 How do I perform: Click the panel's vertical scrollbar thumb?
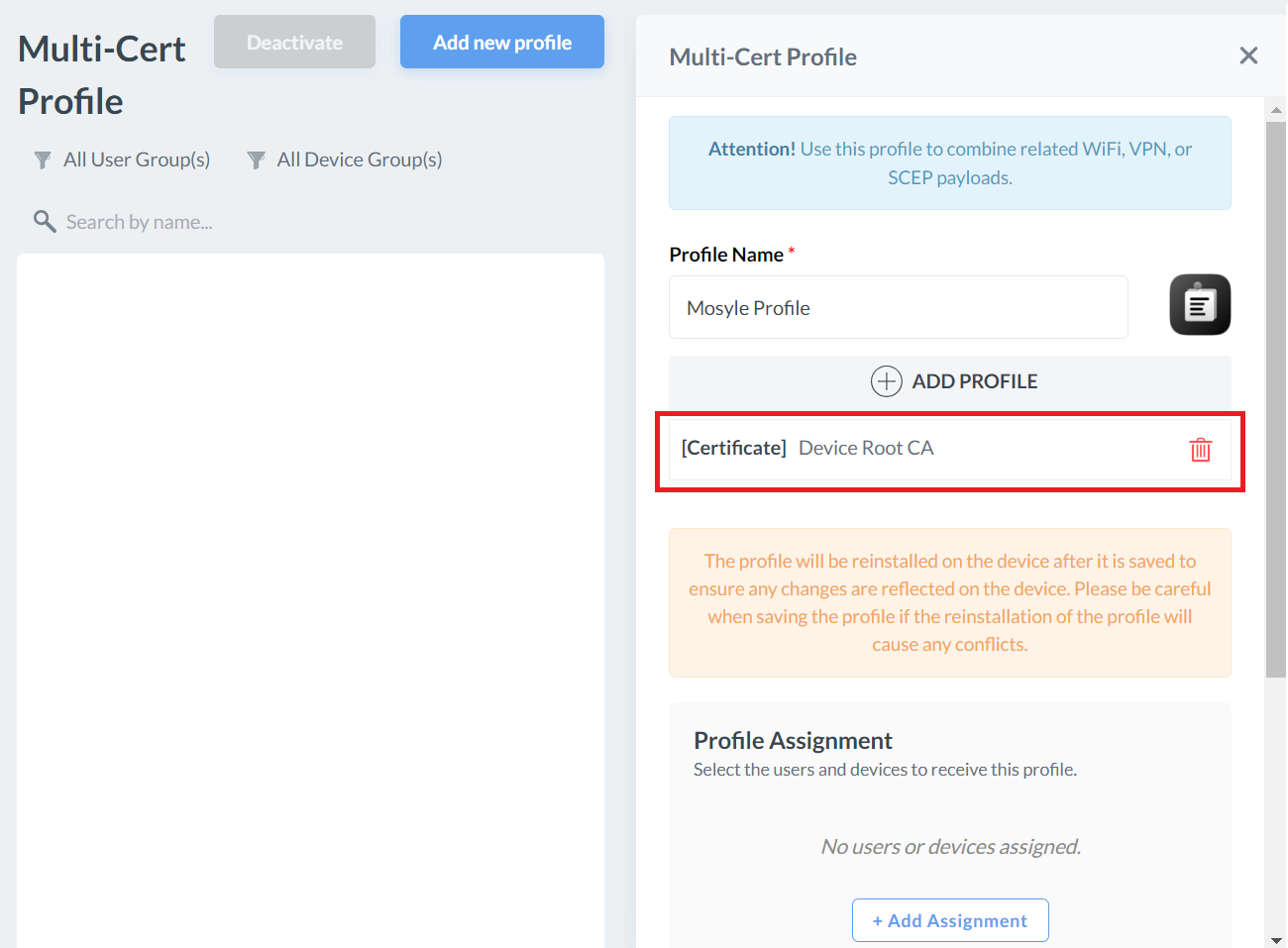click(x=1275, y=396)
